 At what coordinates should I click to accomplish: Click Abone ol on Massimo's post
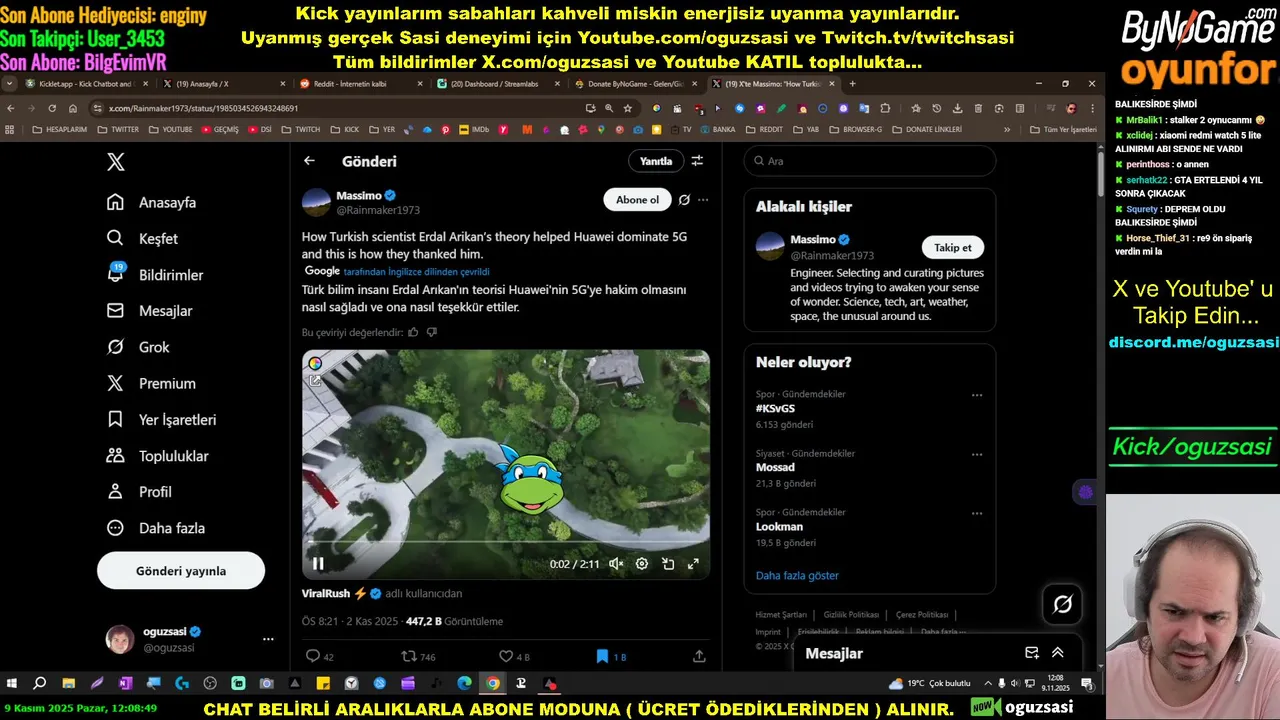coord(637,200)
